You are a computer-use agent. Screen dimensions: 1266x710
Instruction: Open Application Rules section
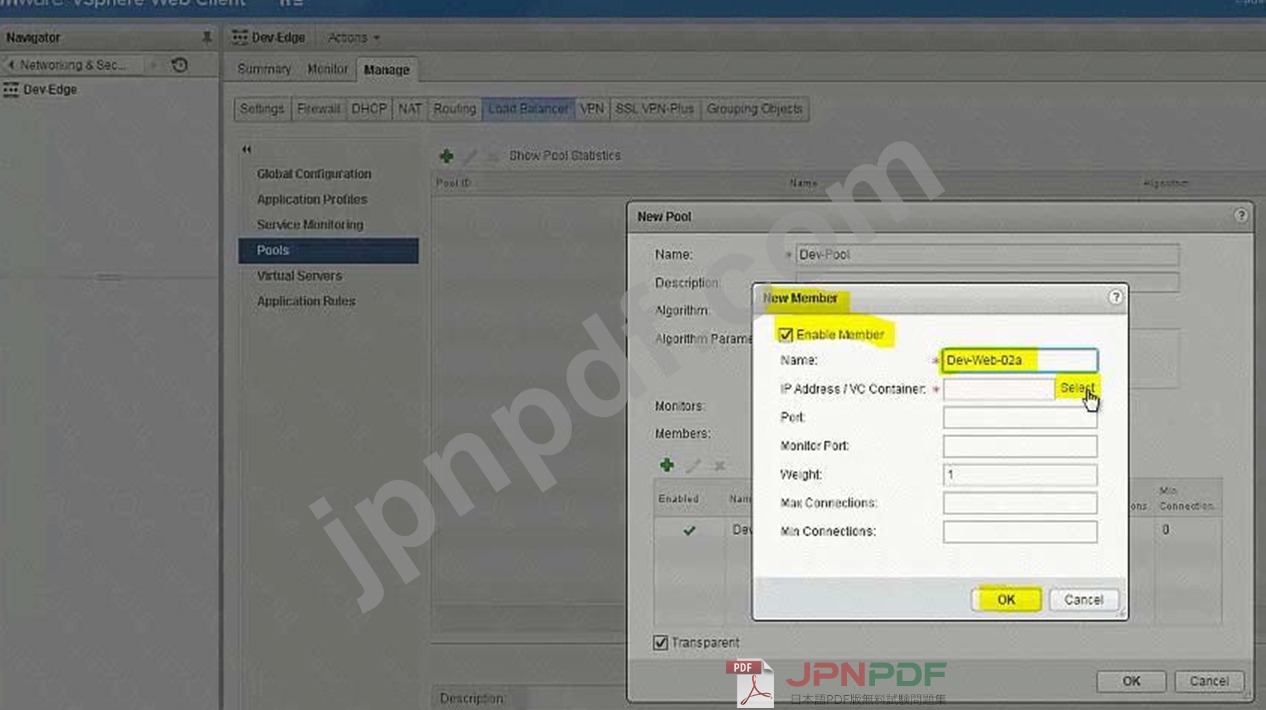(306, 301)
